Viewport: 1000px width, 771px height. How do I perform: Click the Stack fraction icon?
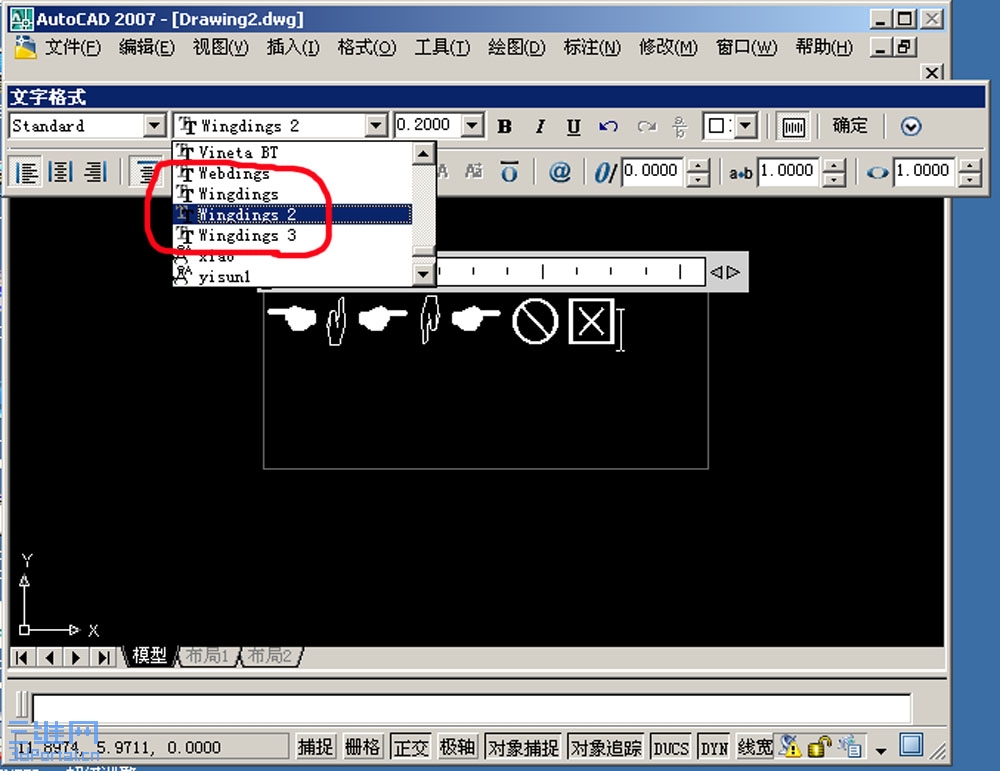680,126
